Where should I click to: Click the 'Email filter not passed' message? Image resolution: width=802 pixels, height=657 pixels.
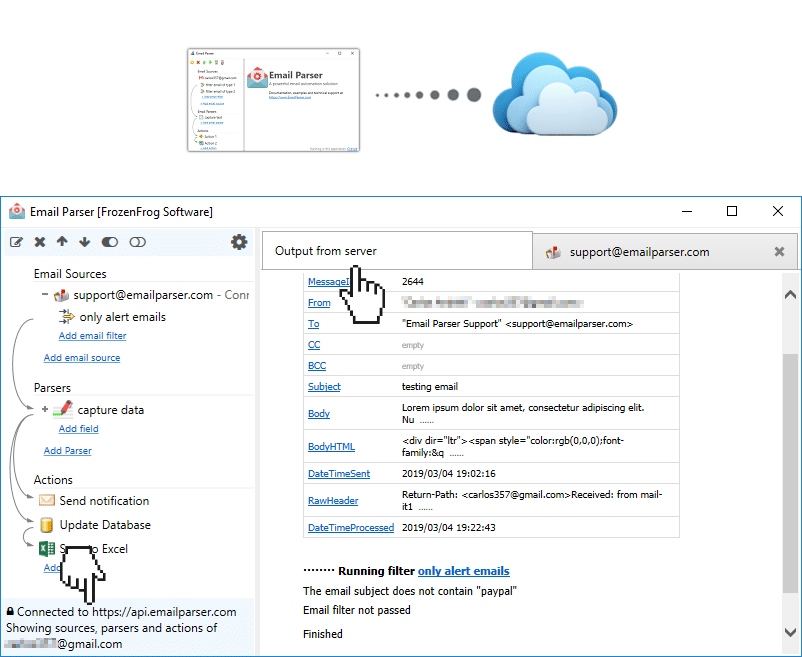(x=357, y=610)
